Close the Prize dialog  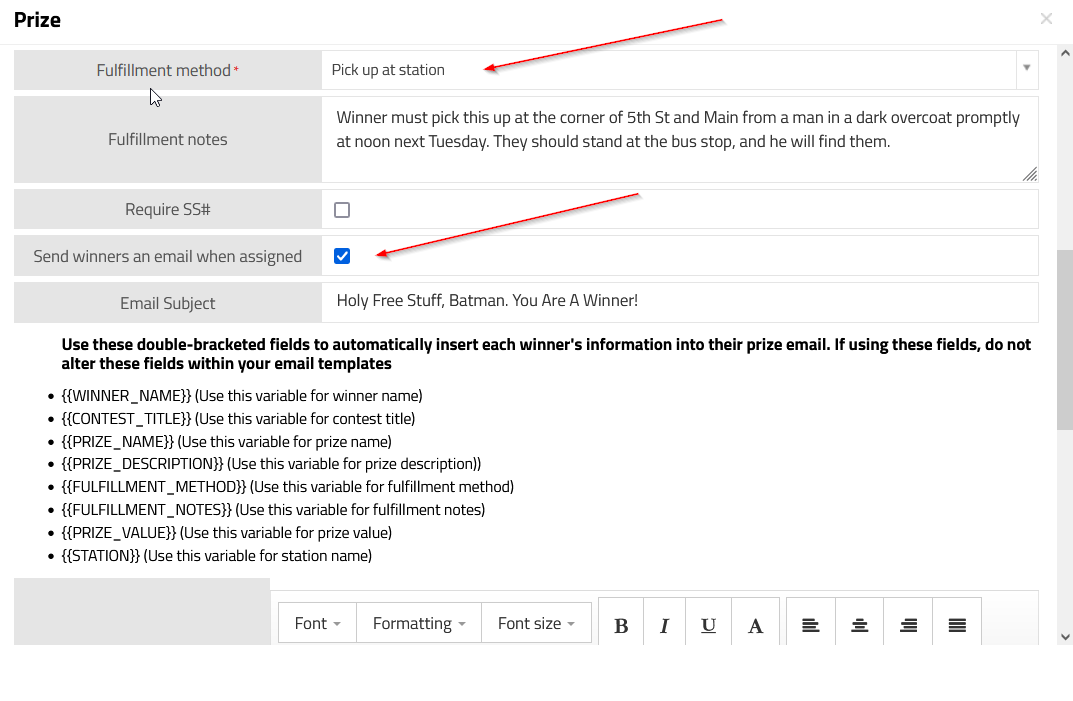pyautogui.click(x=1046, y=18)
